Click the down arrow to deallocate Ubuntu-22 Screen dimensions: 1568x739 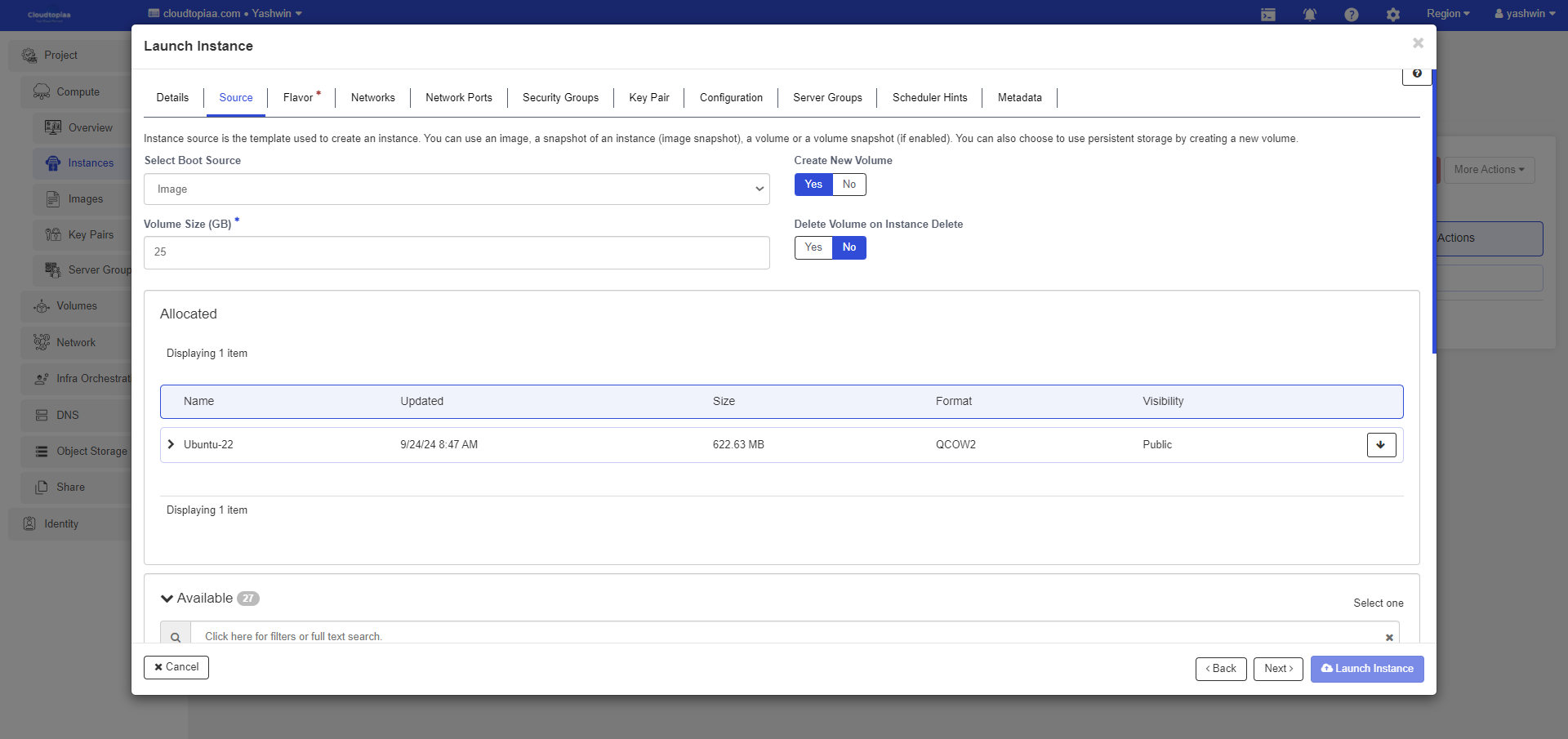pyautogui.click(x=1381, y=445)
